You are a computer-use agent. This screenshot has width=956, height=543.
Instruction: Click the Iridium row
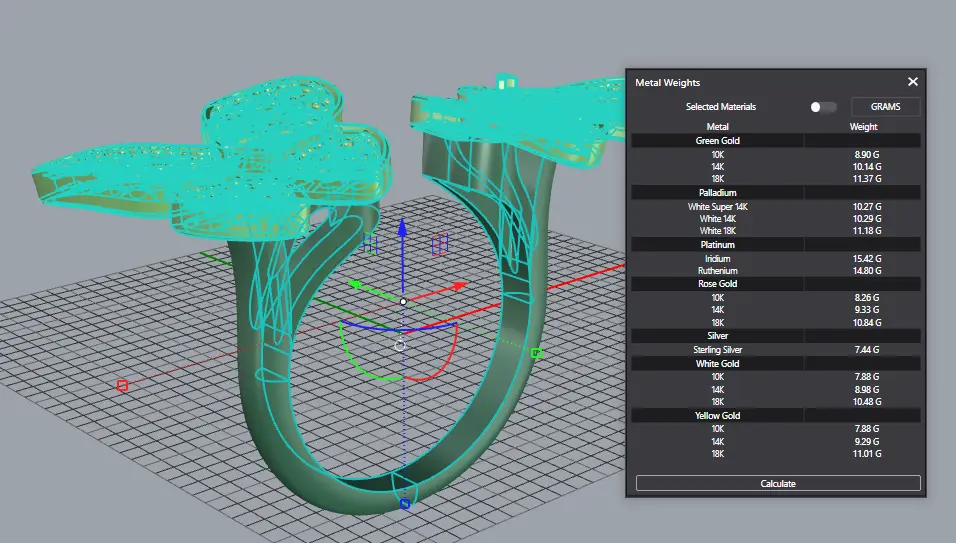[x=776, y=258]
